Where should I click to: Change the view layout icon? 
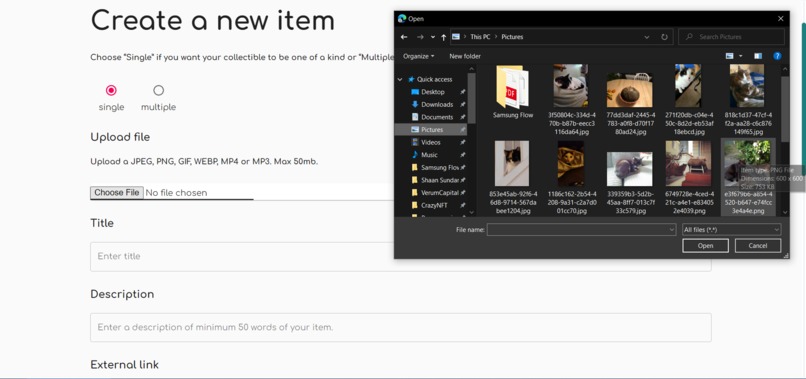pyautogui.click(x=729, y=56)
